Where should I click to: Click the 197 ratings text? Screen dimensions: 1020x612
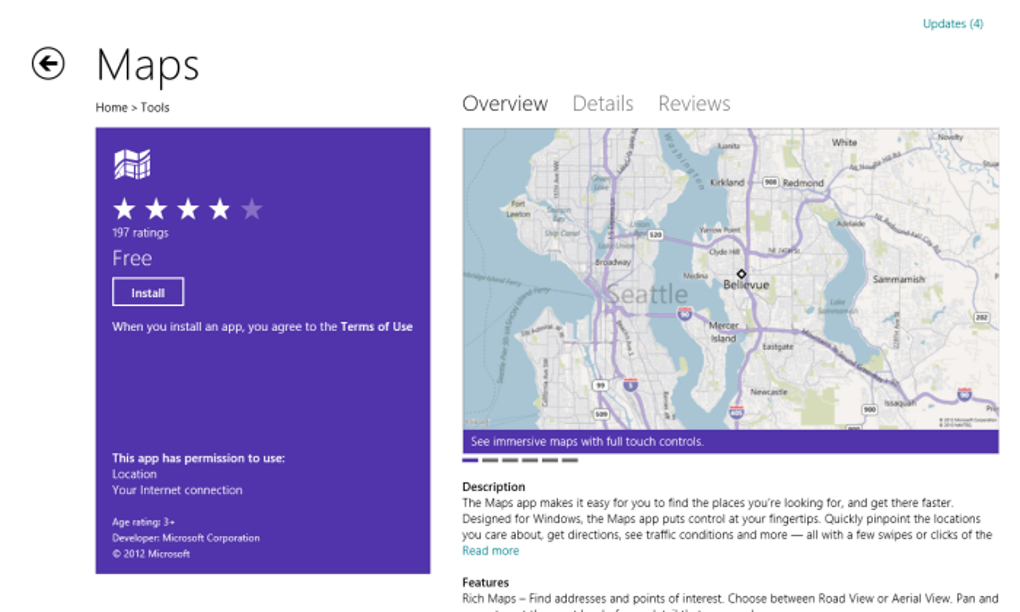click(x=140, y=233)
